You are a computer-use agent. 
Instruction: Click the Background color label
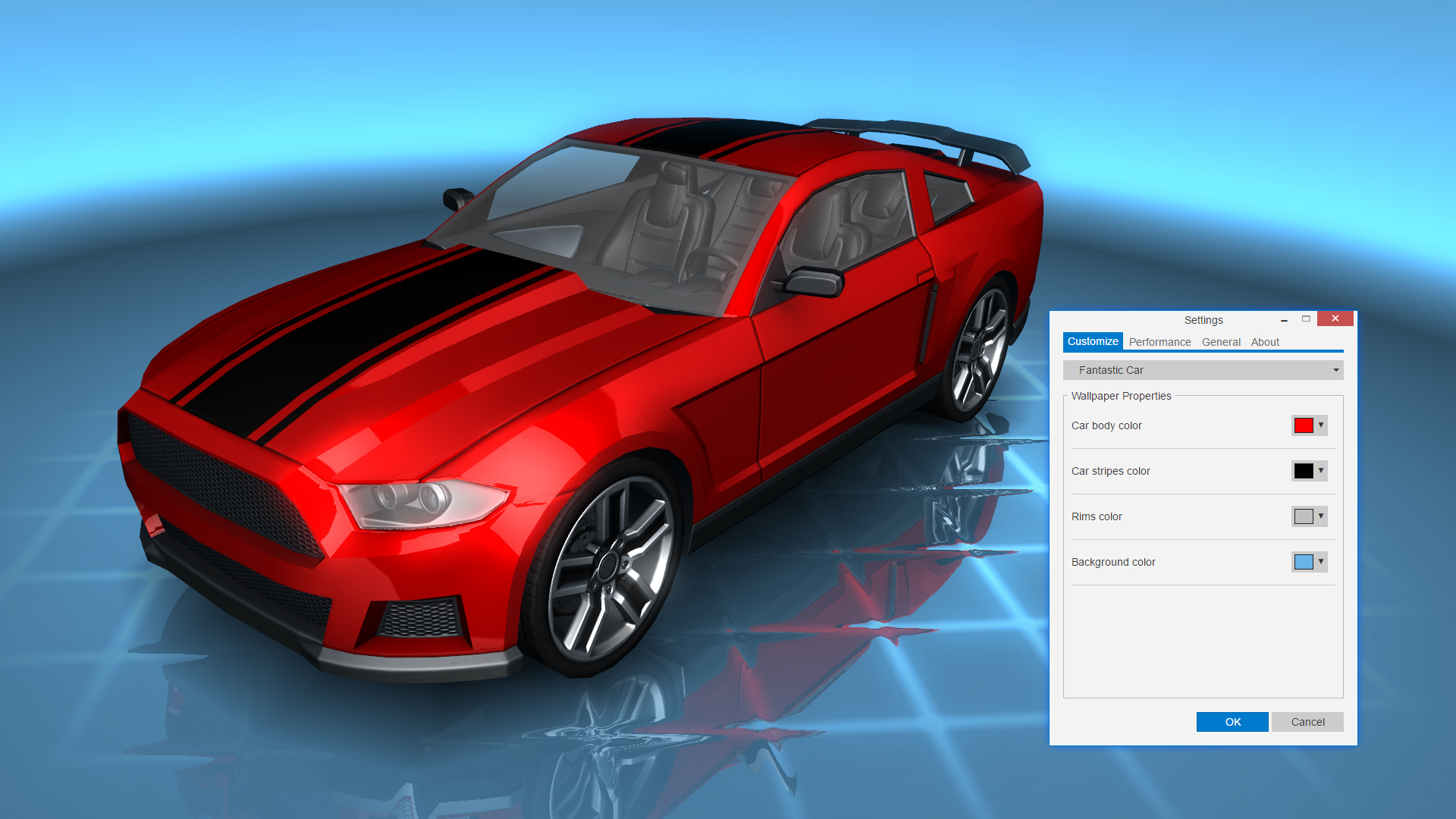(x=1113, y=562)
